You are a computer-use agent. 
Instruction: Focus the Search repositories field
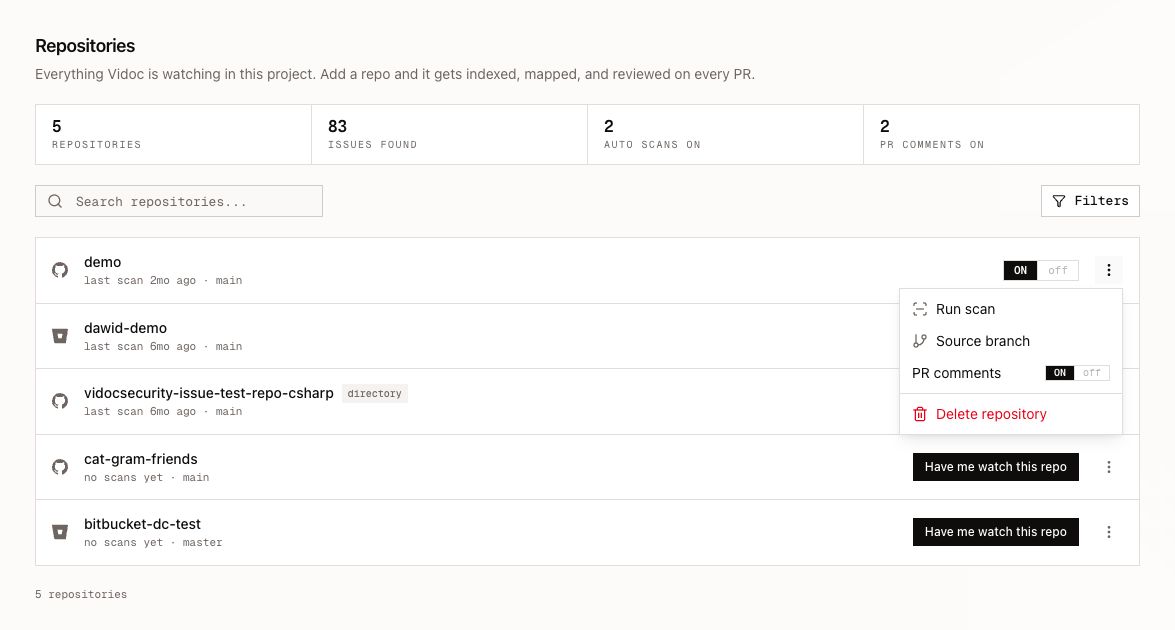point(179,202)
